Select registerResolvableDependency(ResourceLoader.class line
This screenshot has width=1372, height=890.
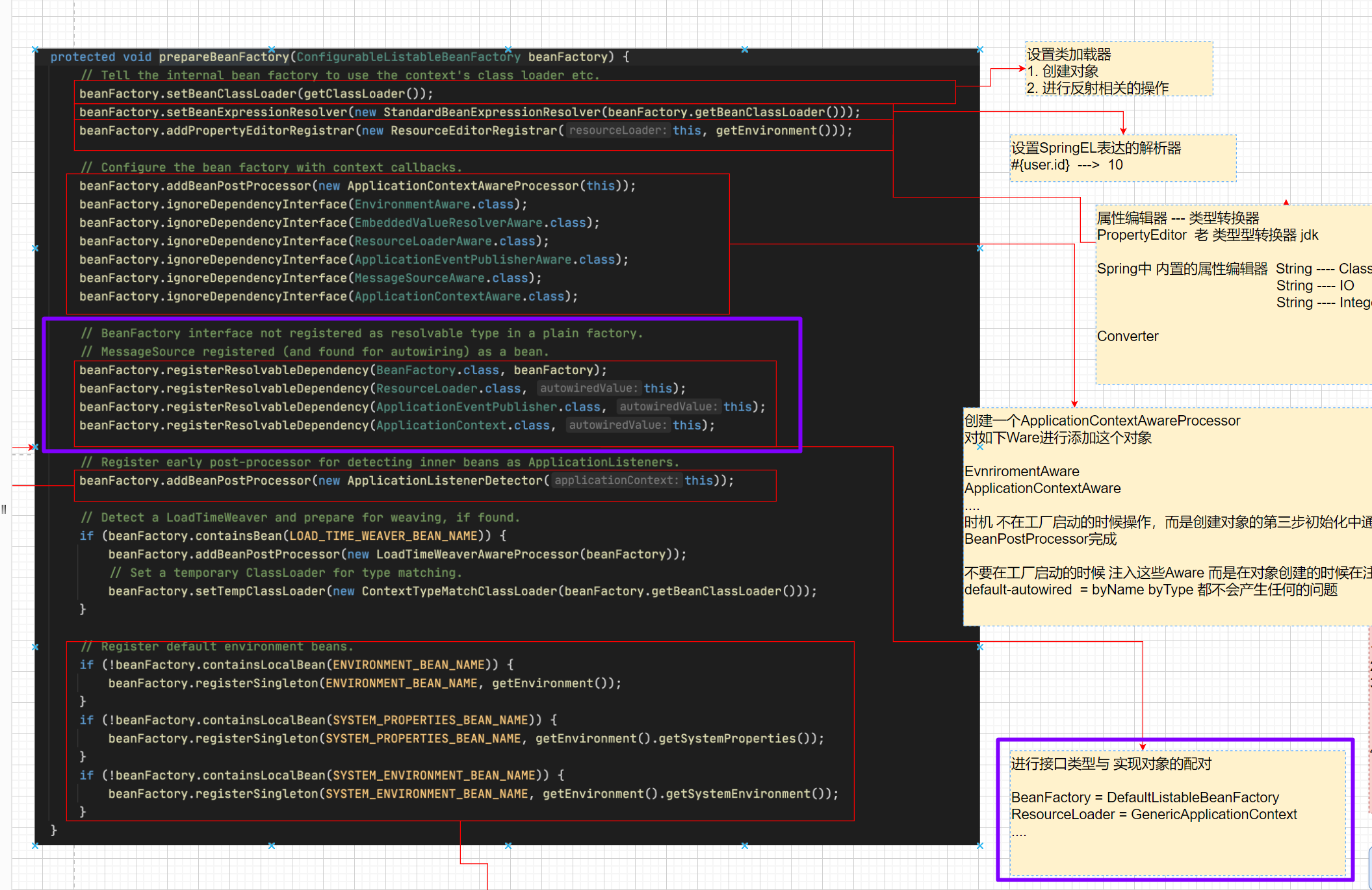click(383, 388)
